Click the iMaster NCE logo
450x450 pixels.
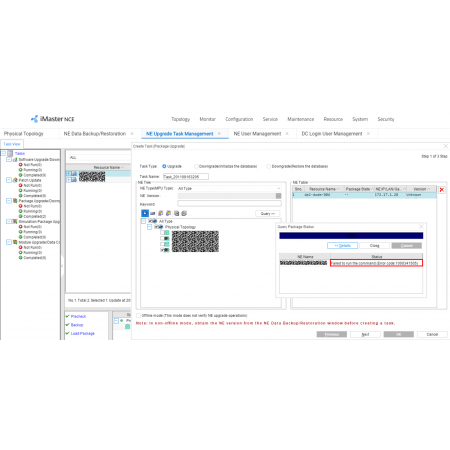pyautogui.click(x=53, y=119)
